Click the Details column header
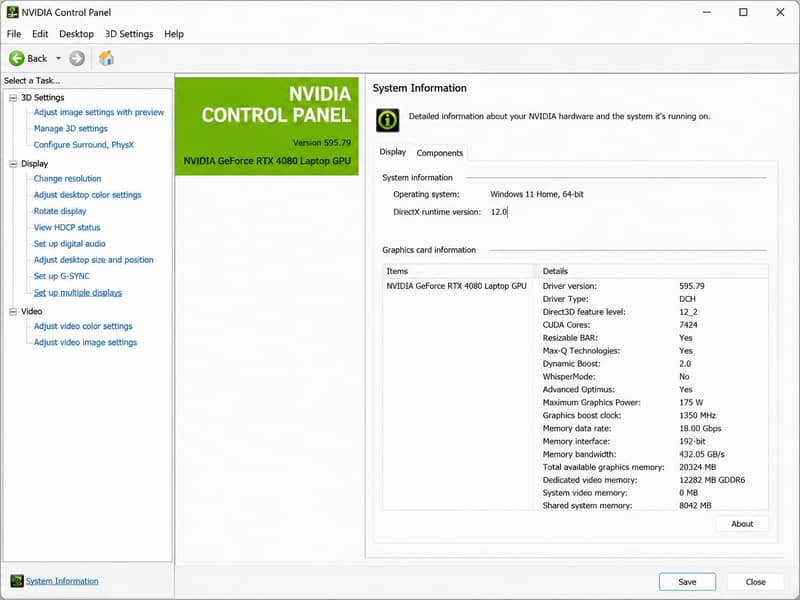800x600 pixels. point(653,271)
